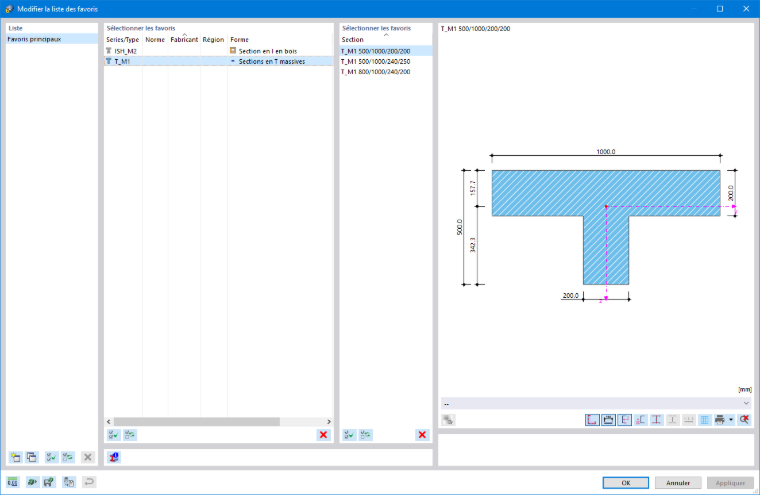Screen dimensions: 760x495
Task: Click the blue T-section preview graphic
Action: tap(606, 227)
